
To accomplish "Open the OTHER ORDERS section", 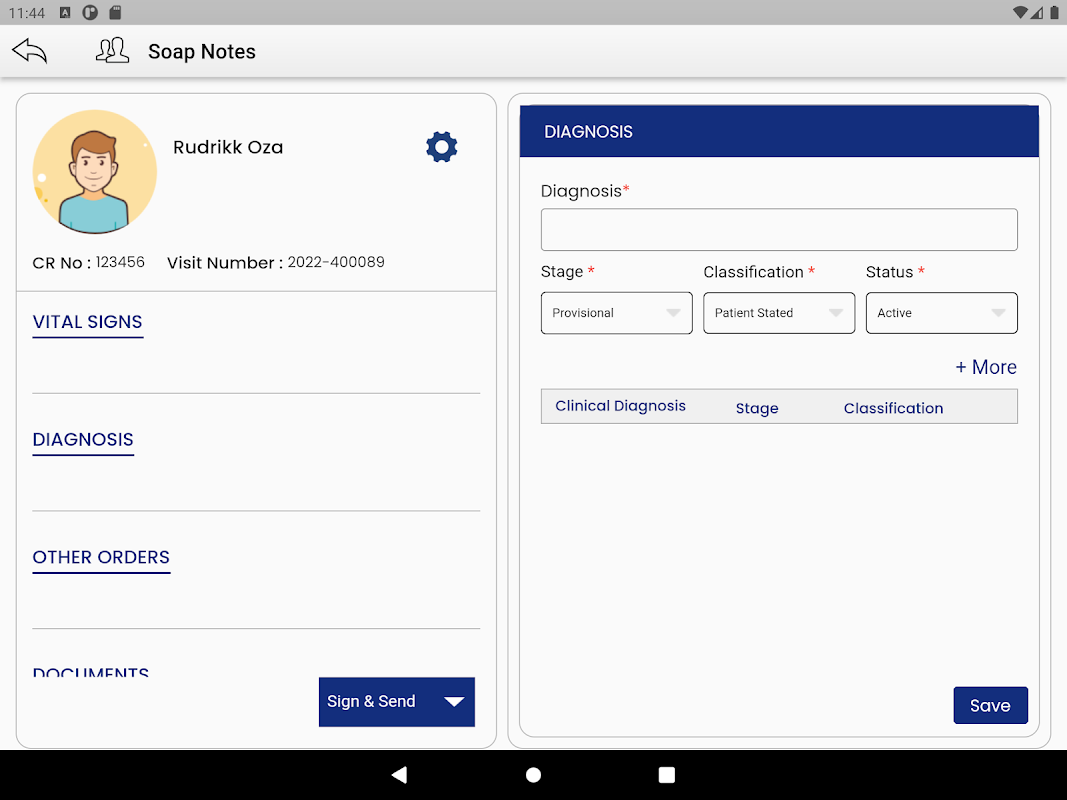I will point(101,558).
